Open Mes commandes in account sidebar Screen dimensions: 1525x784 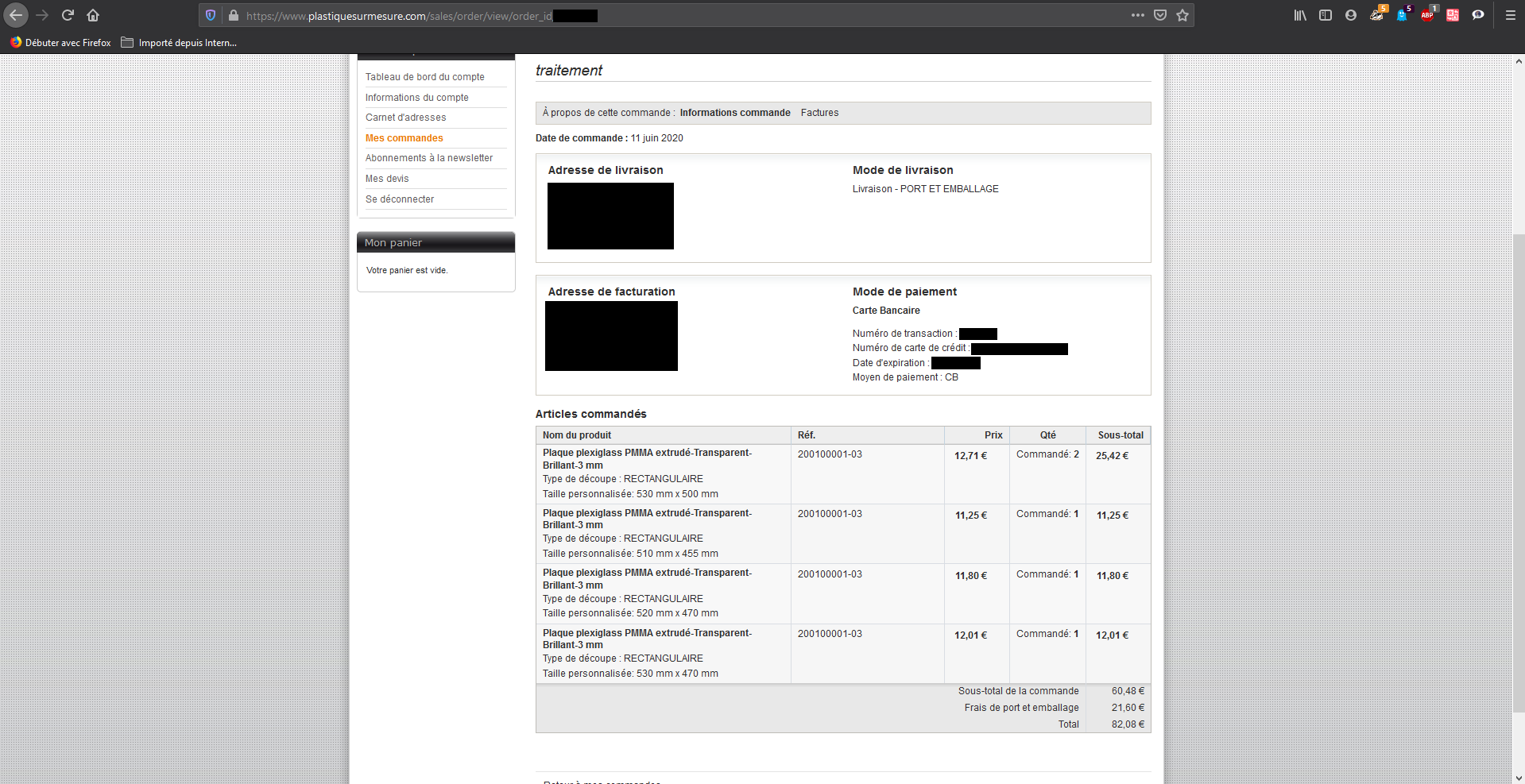click(404, 138)
